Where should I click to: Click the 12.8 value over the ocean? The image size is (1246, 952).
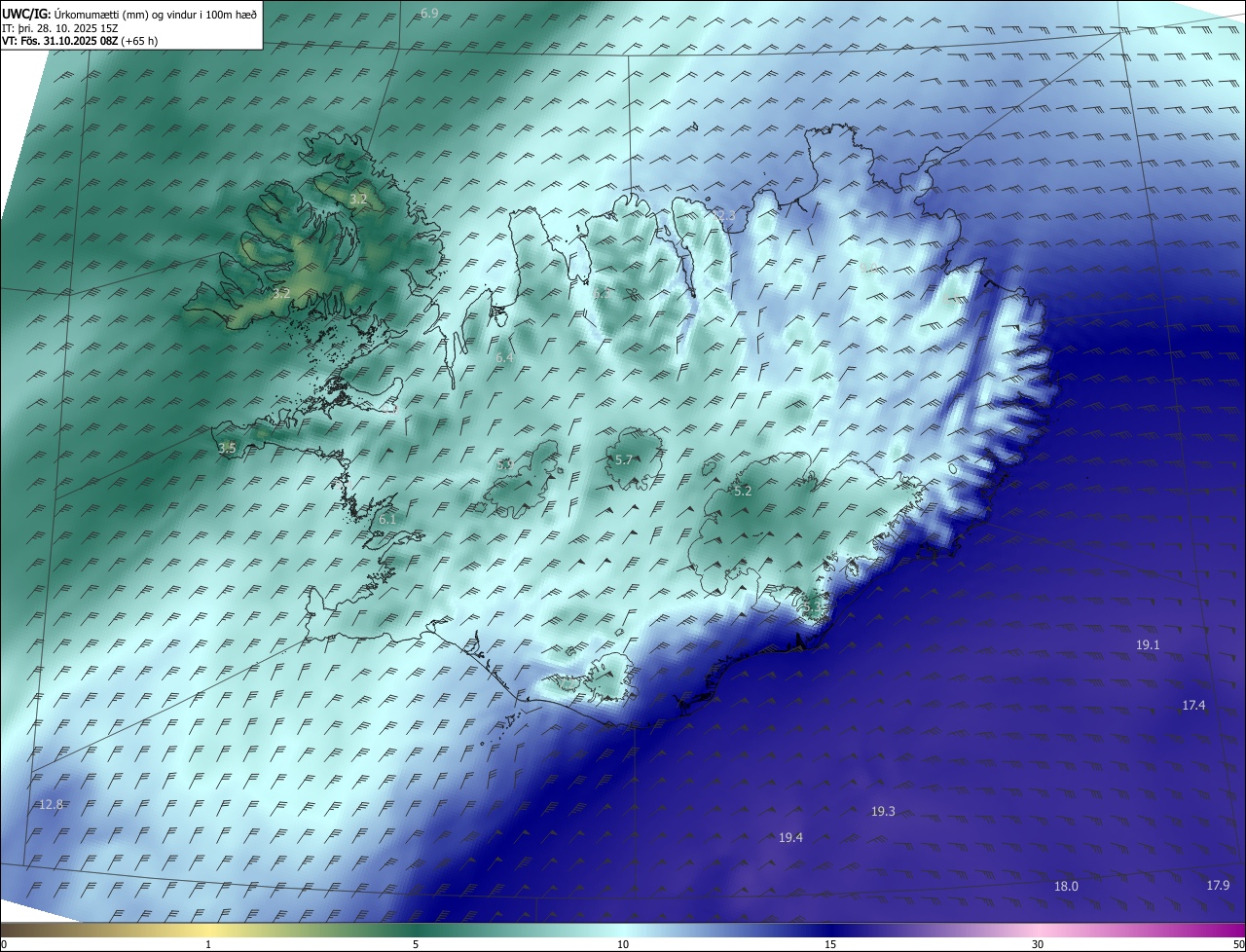coord(52,804)
